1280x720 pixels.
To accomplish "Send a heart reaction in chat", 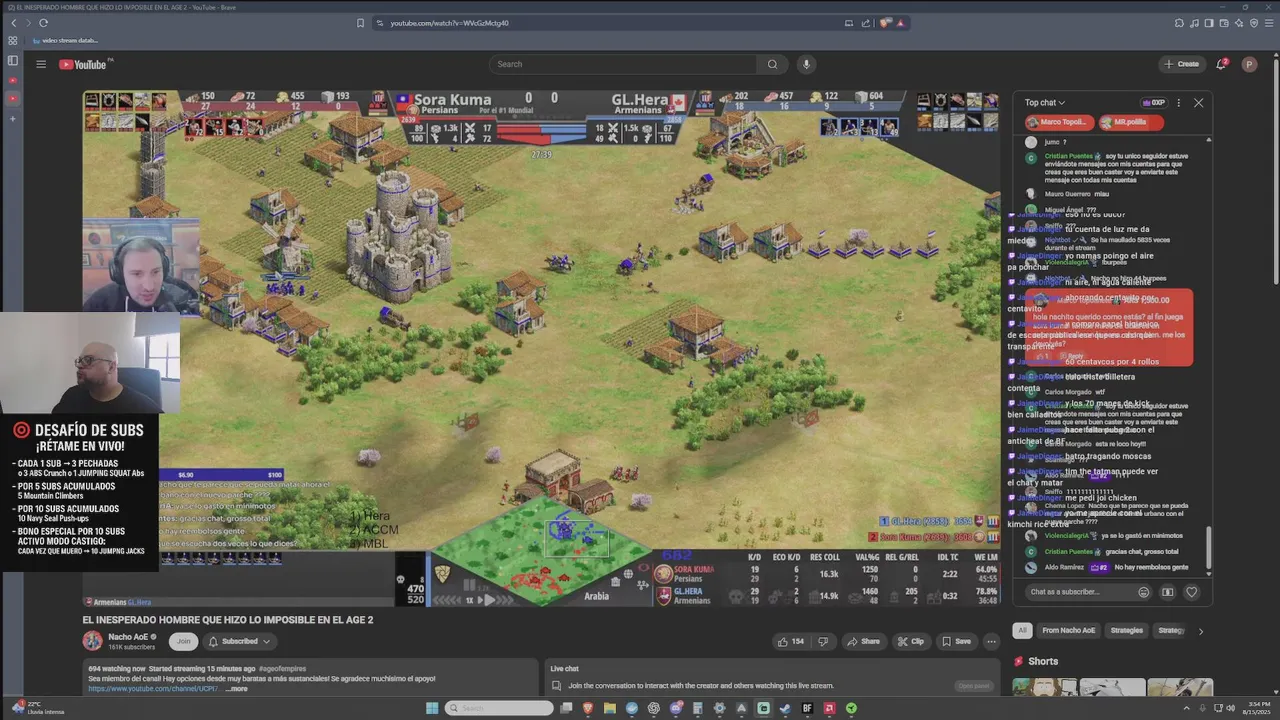I will (x=1191, y=592).
